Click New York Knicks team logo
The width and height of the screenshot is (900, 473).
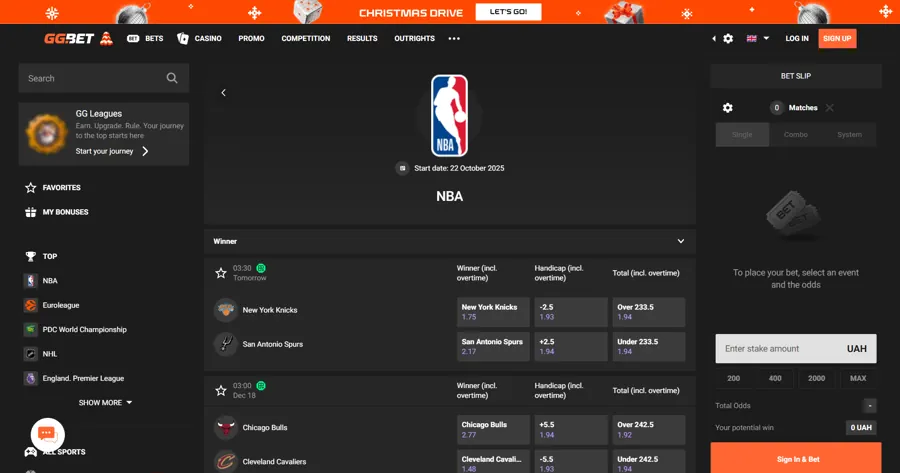point(226,310)
